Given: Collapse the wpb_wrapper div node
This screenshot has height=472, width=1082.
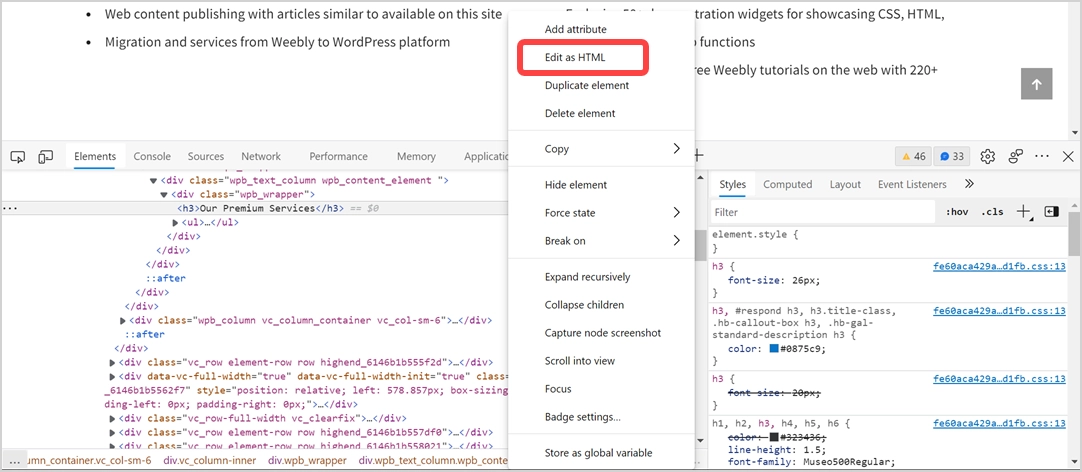Looking at the screenshot, I should pos(165,194).
